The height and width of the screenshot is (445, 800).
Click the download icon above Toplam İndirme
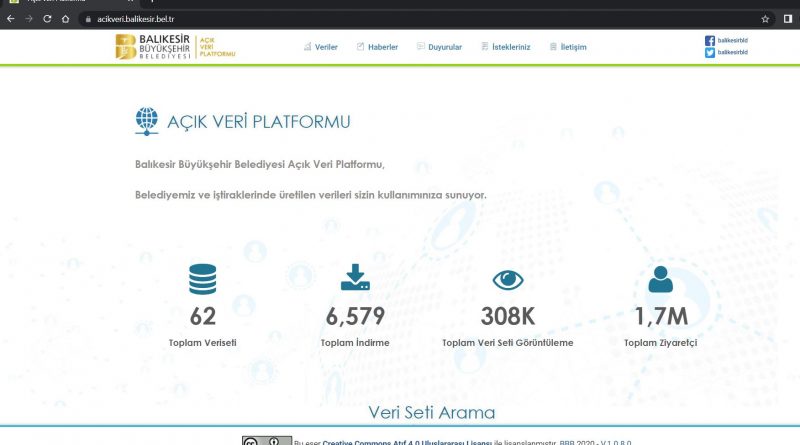pos(355,279)
